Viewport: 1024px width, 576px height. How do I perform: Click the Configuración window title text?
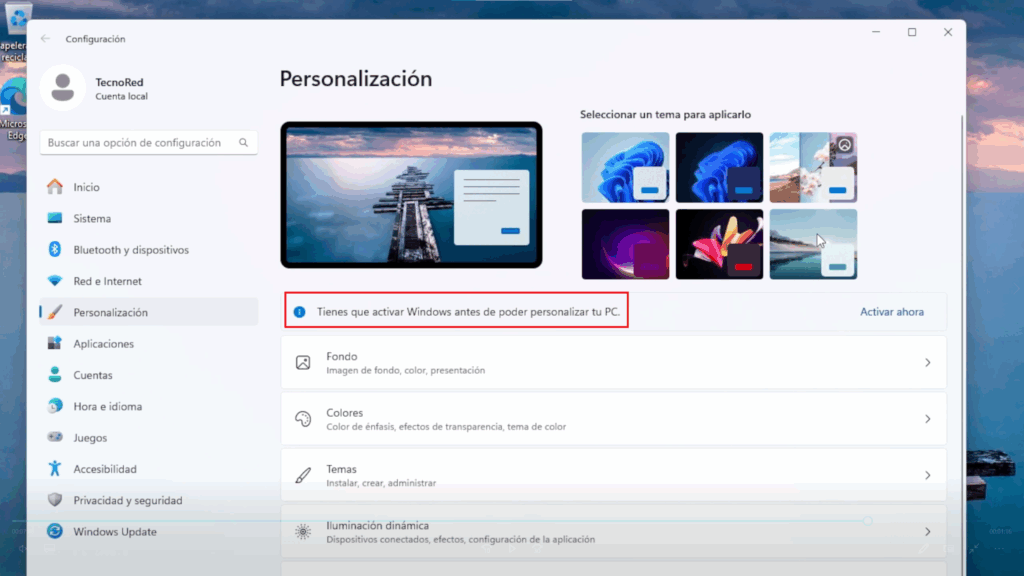(x=95, y=39)
